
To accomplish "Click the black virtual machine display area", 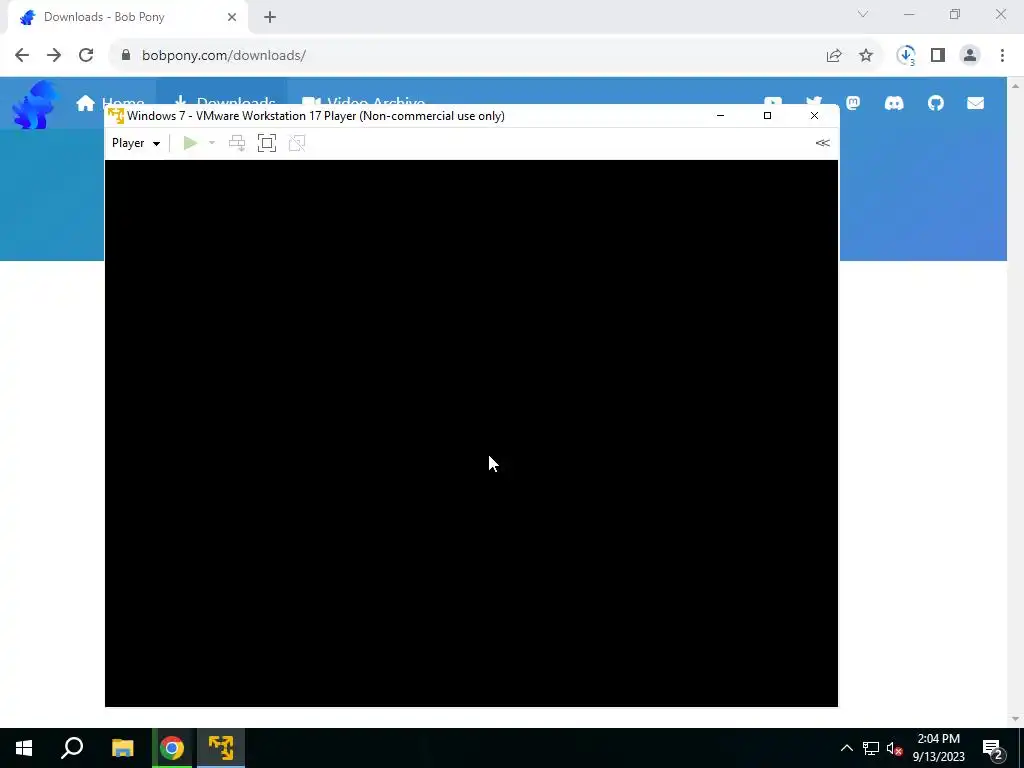I will point(471,433).
